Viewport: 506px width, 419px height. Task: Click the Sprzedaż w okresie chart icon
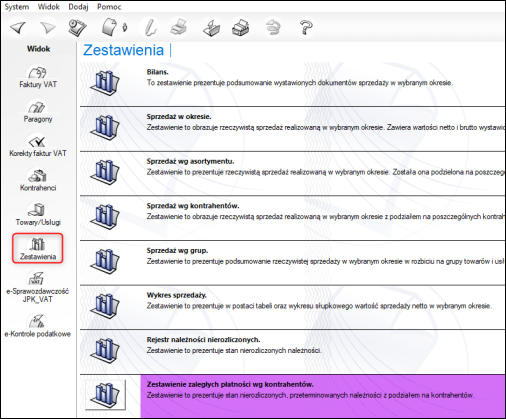(105, 128)
